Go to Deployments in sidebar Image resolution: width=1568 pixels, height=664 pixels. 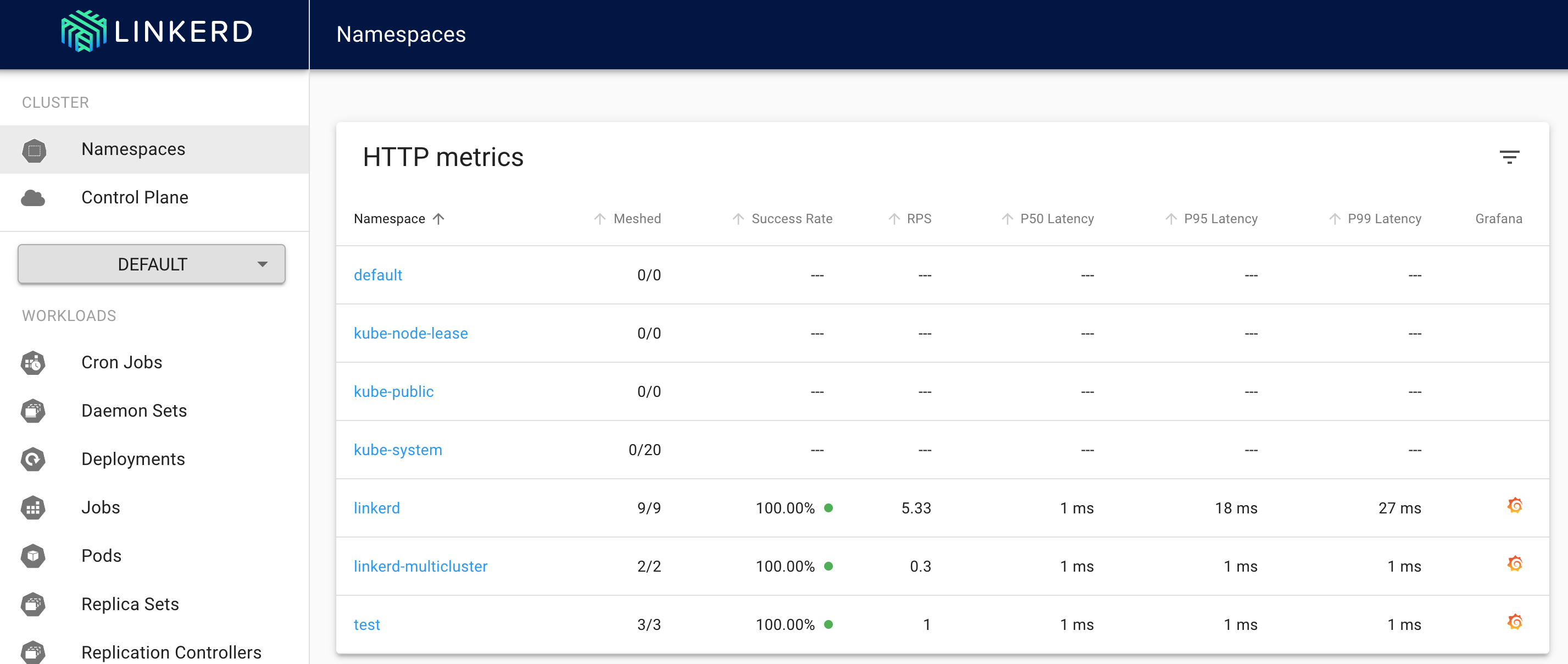click(133, 459)
